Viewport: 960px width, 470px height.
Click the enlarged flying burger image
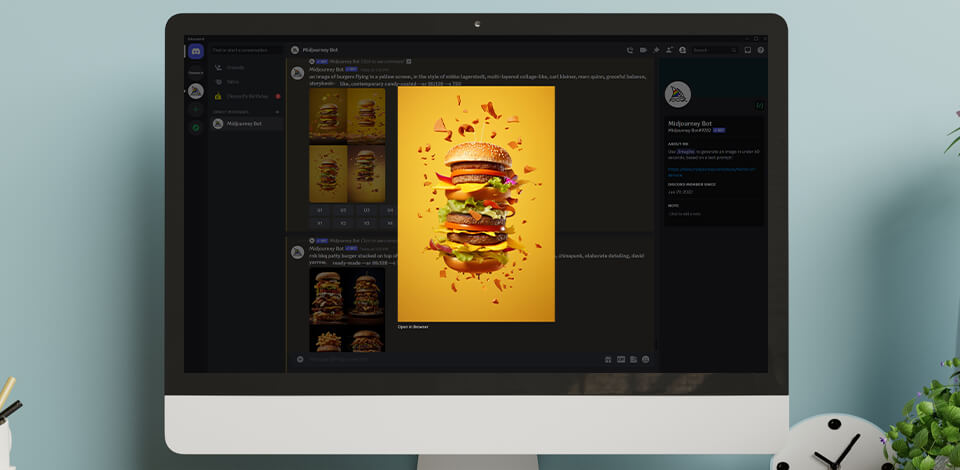[476, 204]
